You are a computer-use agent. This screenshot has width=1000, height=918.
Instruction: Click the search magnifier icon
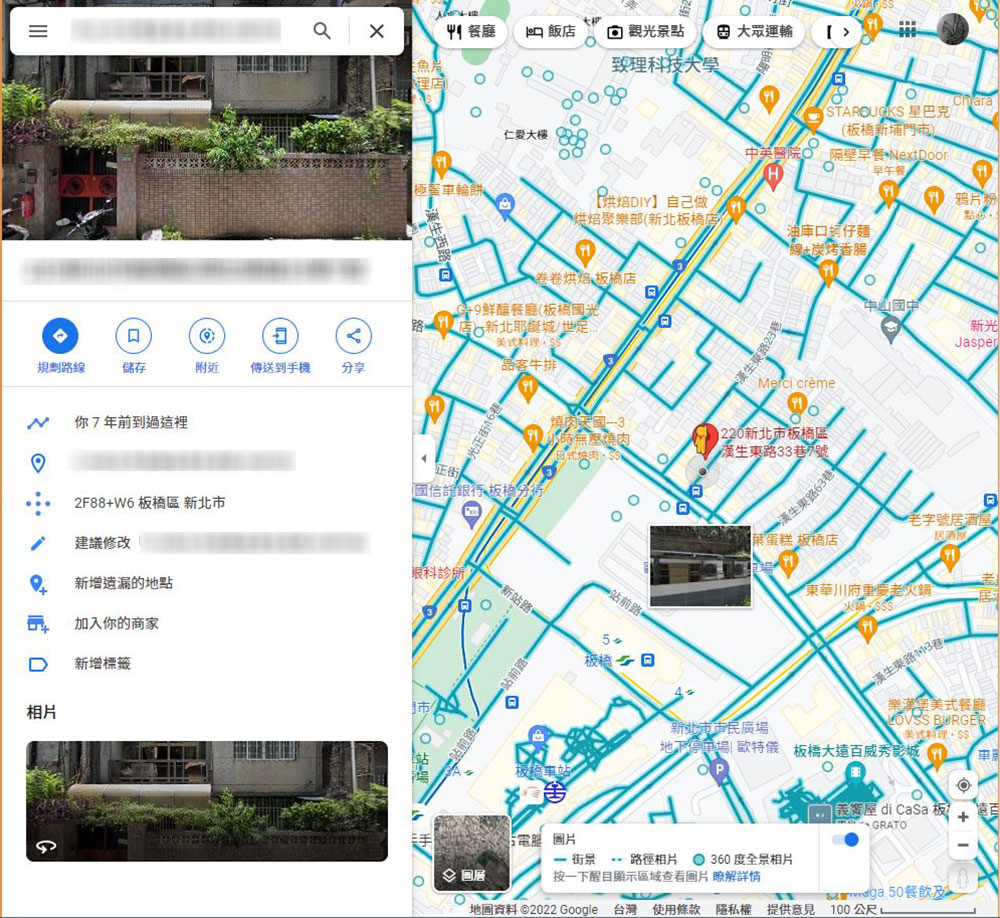[x=322, y=31]
